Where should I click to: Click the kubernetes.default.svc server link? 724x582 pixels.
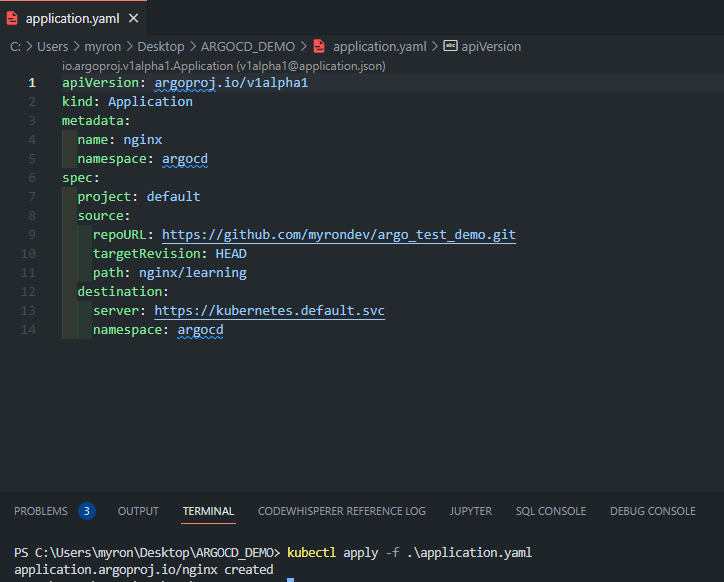[x=270, y=310]
